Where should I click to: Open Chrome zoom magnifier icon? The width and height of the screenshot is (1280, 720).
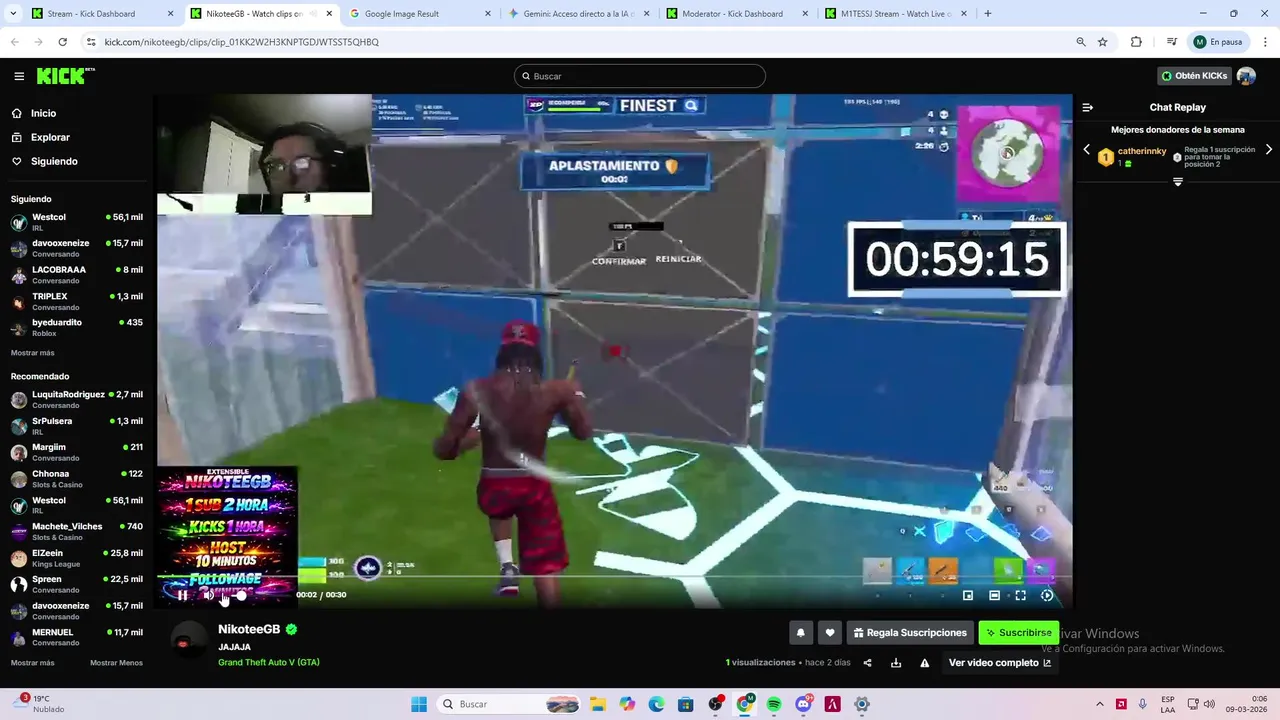pyautogui.click(x=1081, y=42)
